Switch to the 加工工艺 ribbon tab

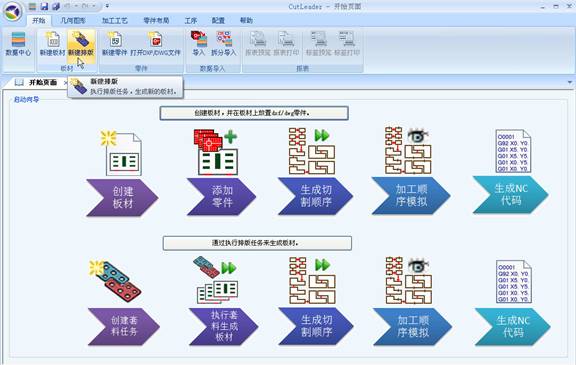click(115, 21)
